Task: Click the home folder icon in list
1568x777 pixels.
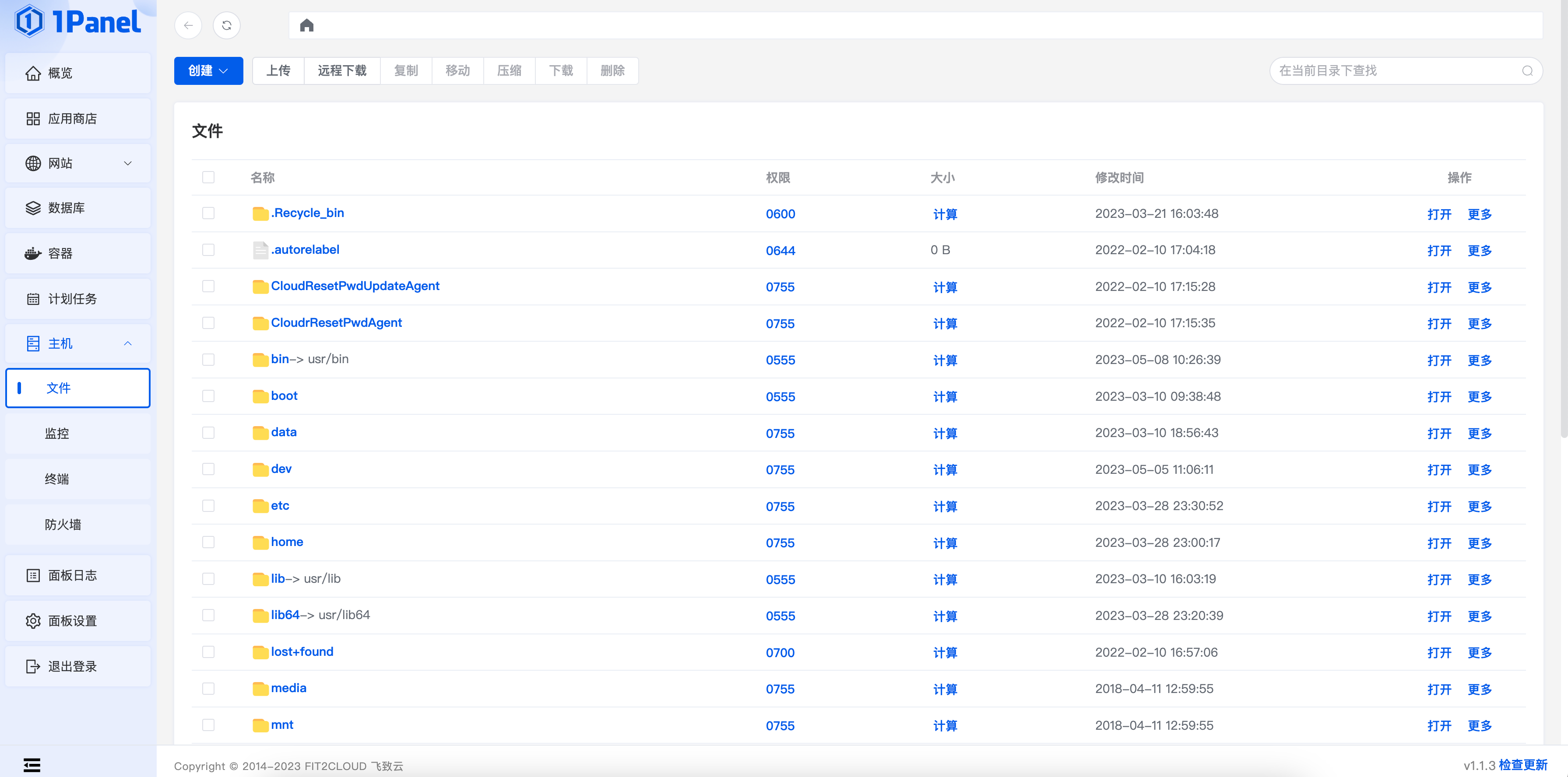Action: [260, 542]
